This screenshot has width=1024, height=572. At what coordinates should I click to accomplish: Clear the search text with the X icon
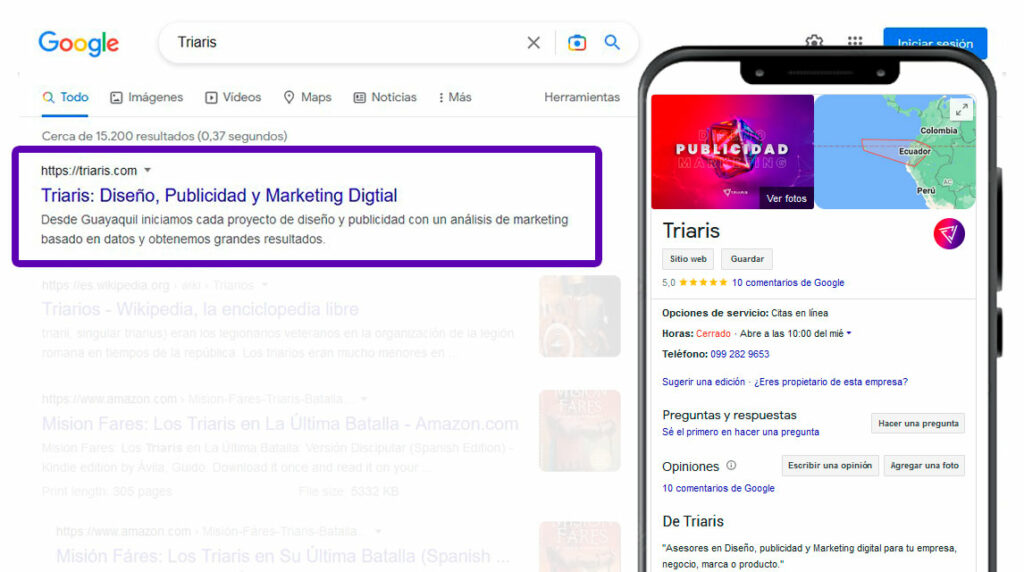[x=534, y=42]
